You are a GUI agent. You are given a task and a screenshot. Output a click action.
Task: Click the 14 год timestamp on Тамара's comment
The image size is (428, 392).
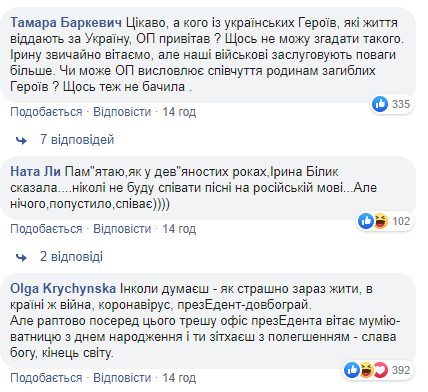[x=179, y=112]
